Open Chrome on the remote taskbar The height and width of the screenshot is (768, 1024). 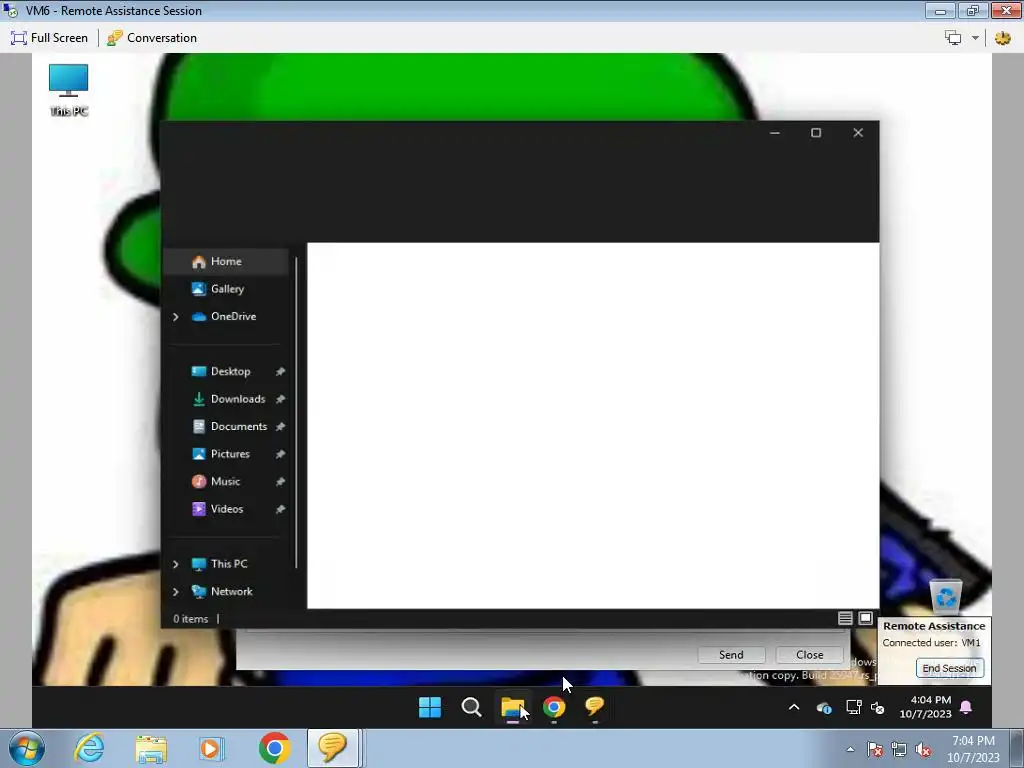[554, 707]
